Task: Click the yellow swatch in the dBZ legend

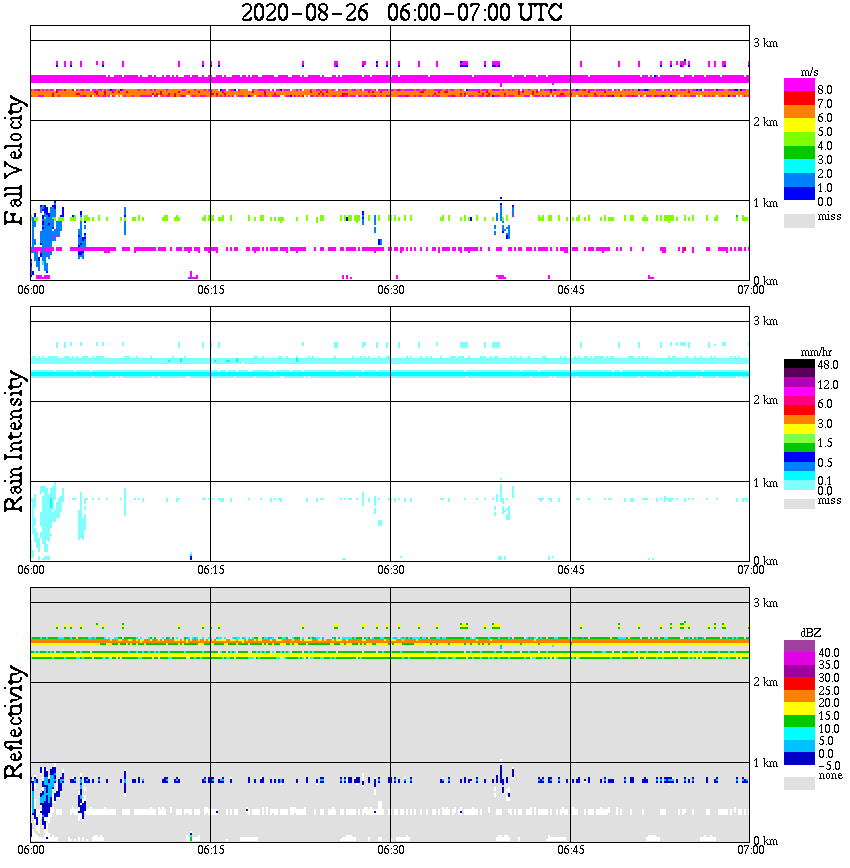Action: coord(799,709)
